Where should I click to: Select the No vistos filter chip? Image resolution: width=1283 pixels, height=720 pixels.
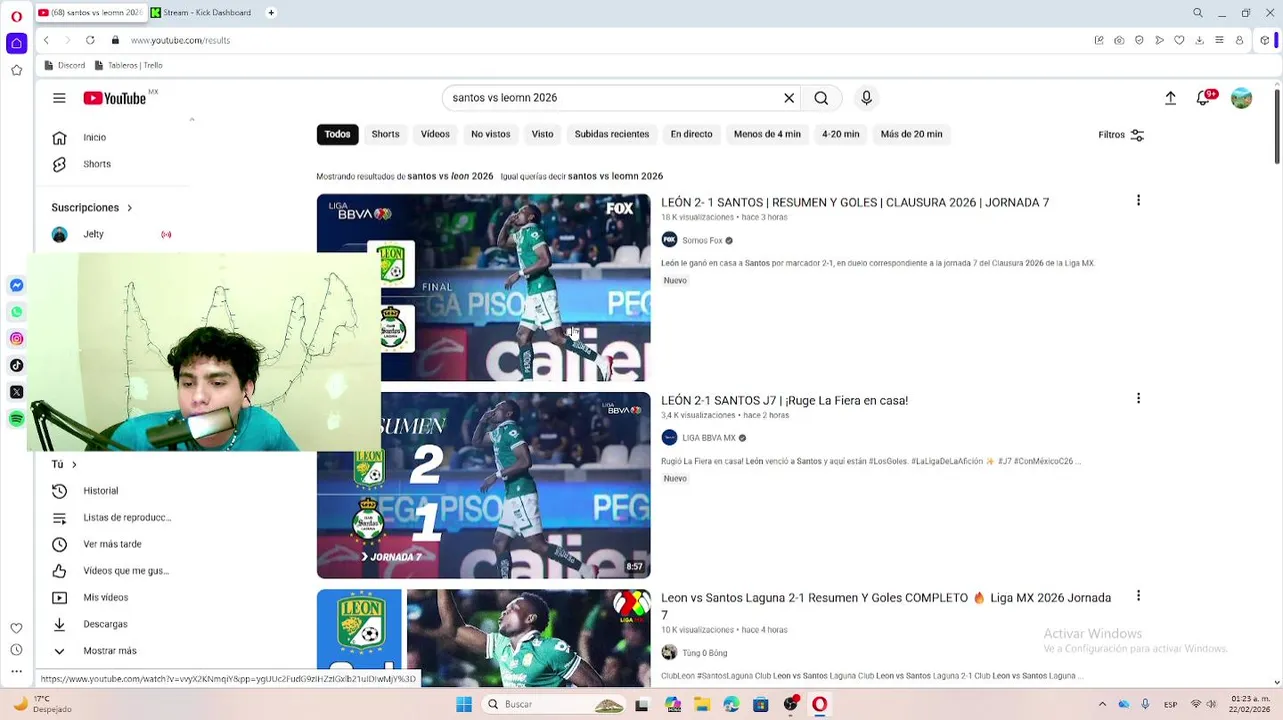pos(491,134)
